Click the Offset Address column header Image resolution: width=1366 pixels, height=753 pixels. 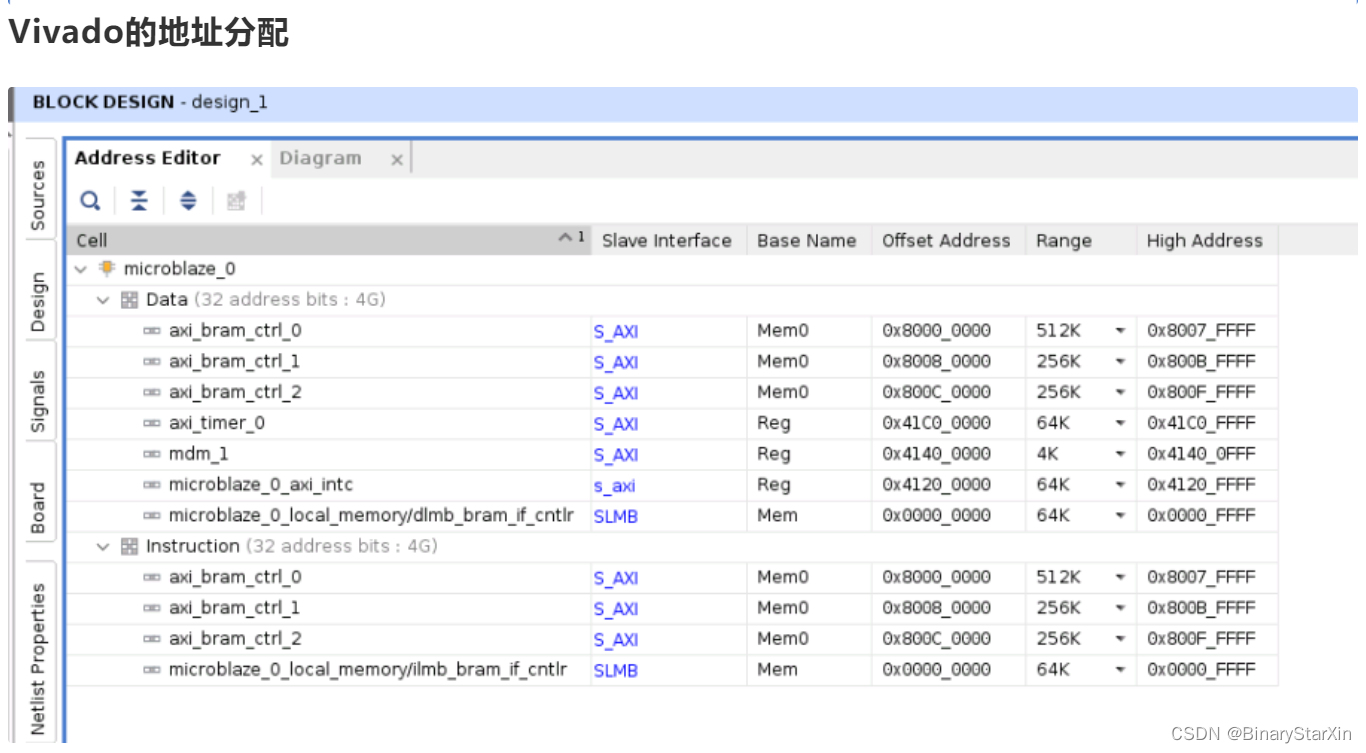pos(946,240)
